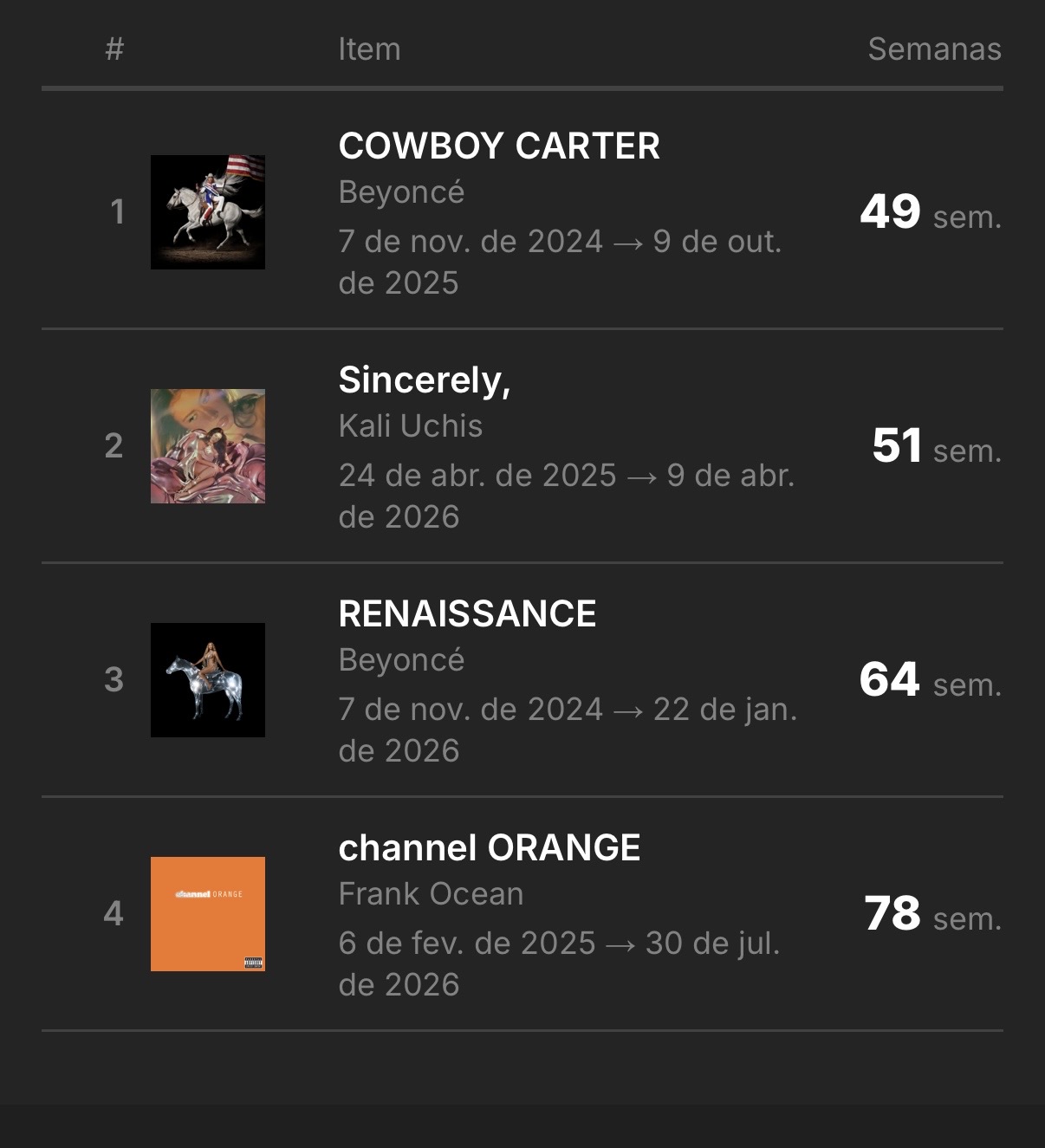Sort by the # rank column header
Screen dimensions: 1045x1148
coord(114,49)
